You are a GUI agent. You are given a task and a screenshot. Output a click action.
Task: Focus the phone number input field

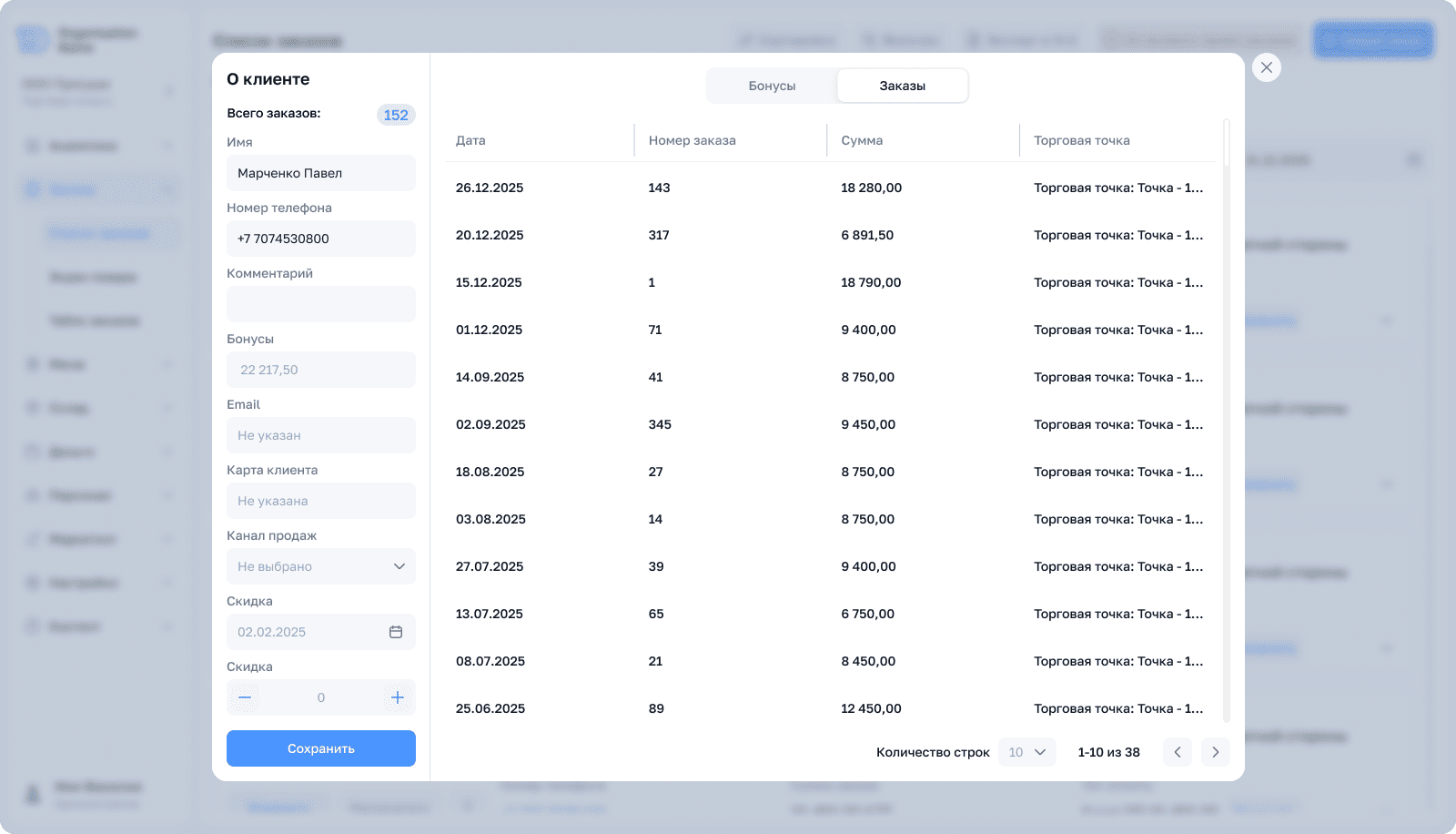coord(320,239)
